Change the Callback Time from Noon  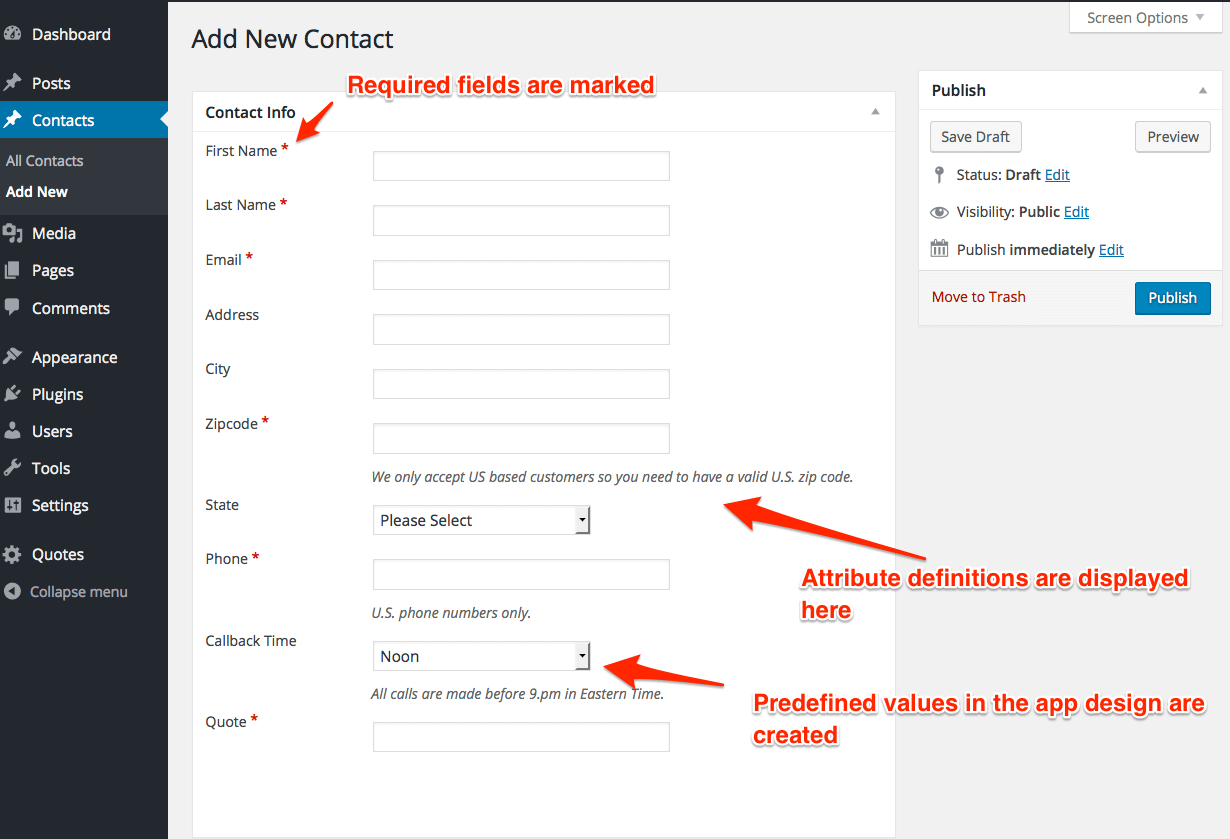point(480,656)
